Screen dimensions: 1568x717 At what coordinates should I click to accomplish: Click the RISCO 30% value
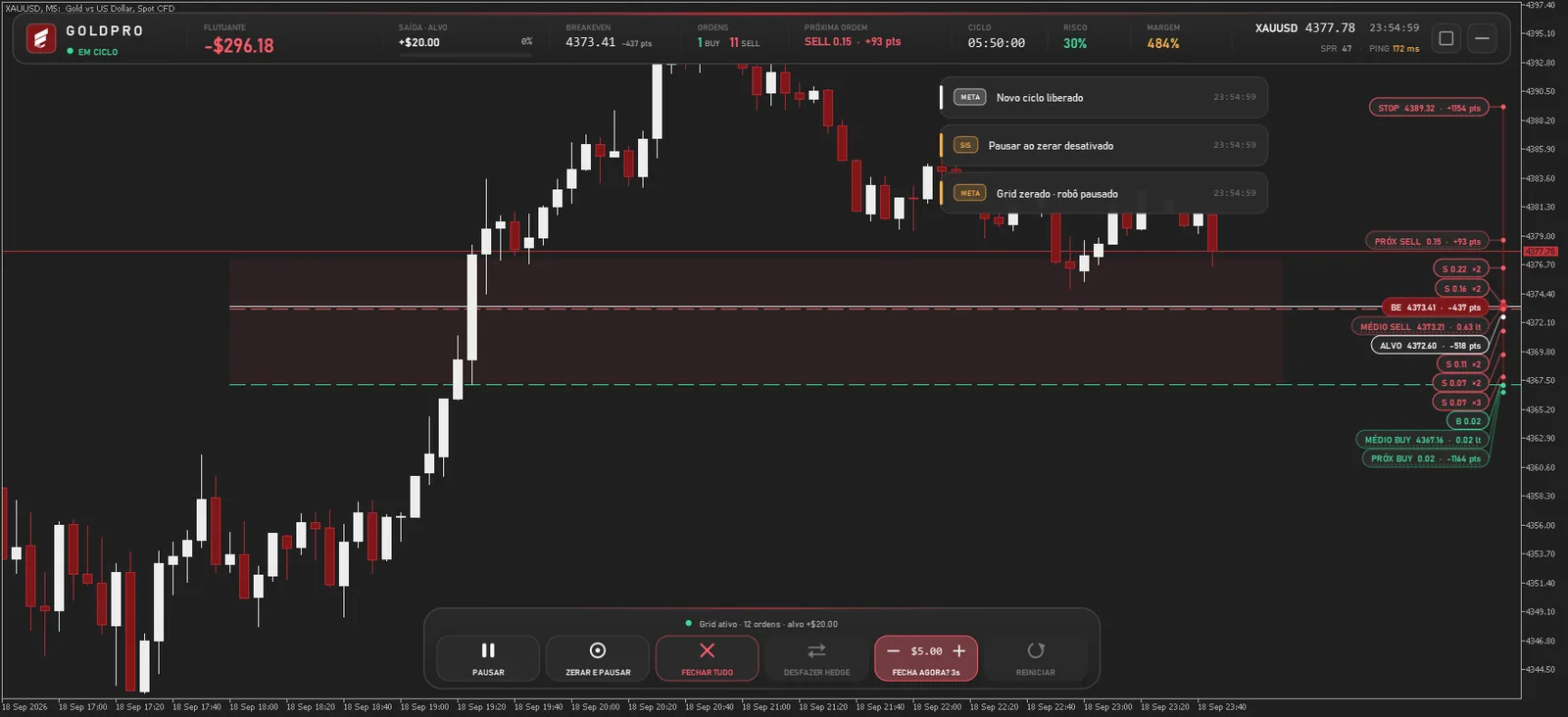1075,44
